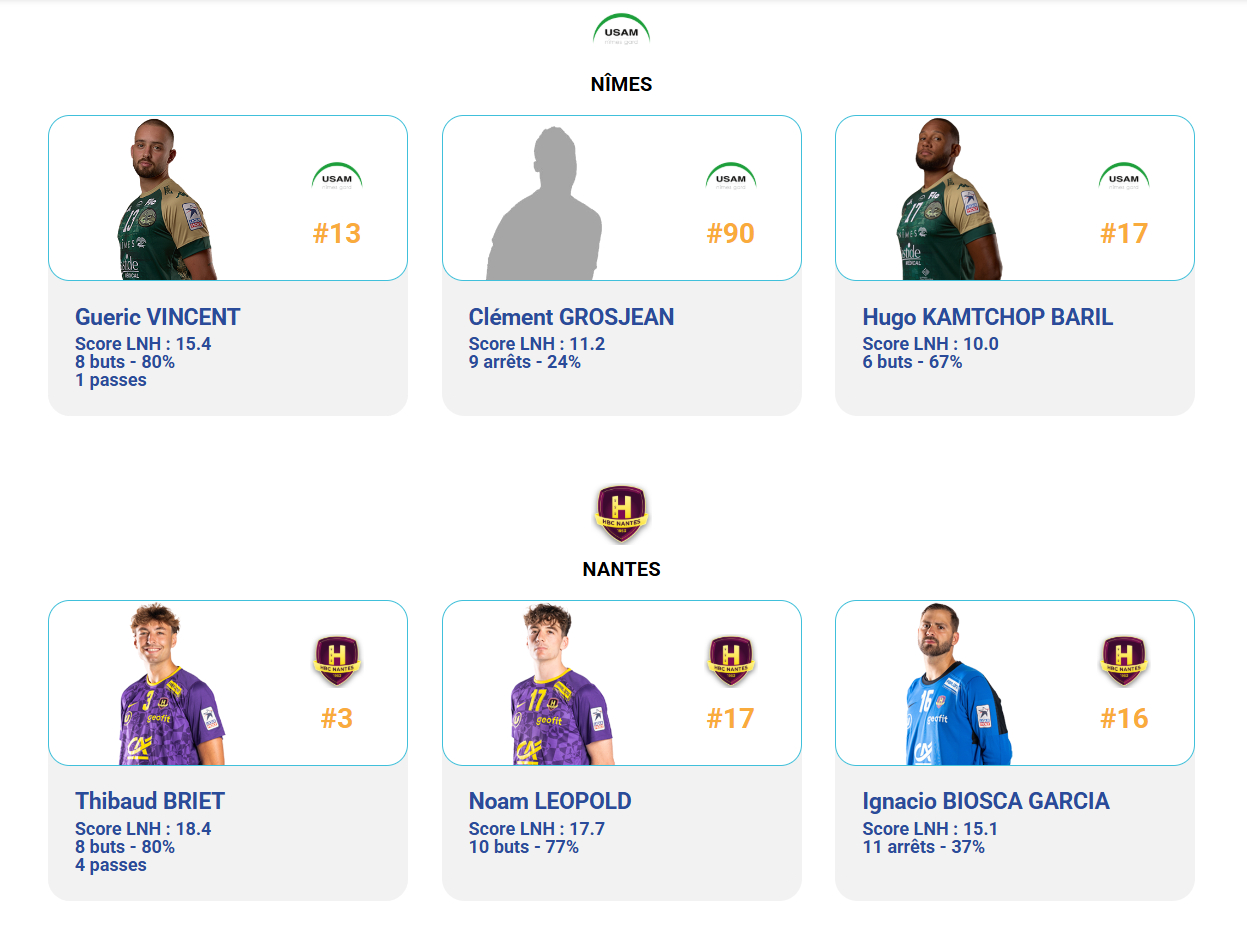Image resolution: width=1247 pixels, height=942 pixels.
Task: Click USAM logo on Gueric Vincent's card
Action: tap(337, 178)
